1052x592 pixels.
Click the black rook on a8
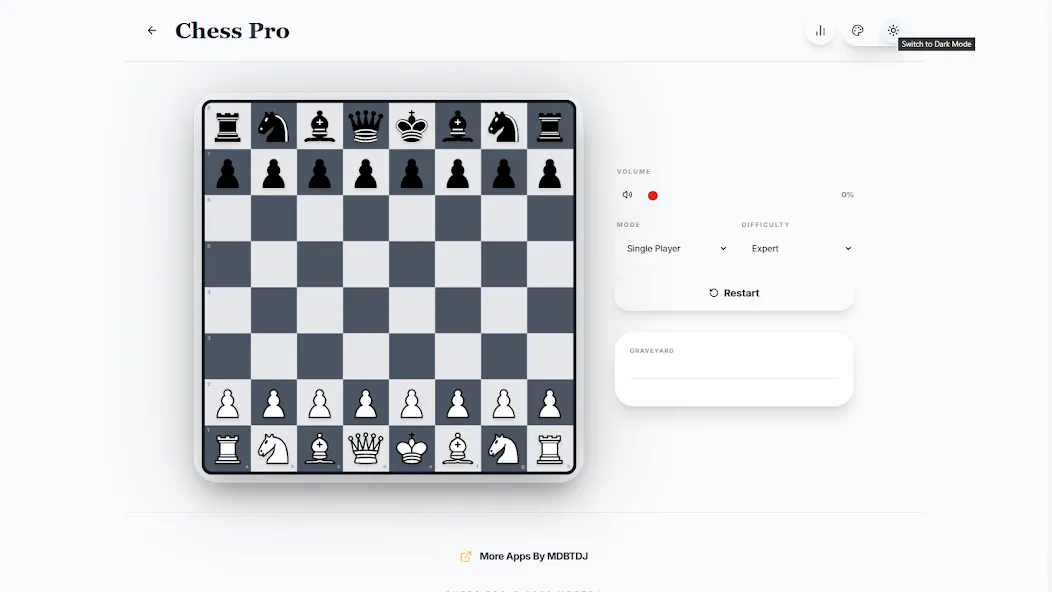point(228,126)
